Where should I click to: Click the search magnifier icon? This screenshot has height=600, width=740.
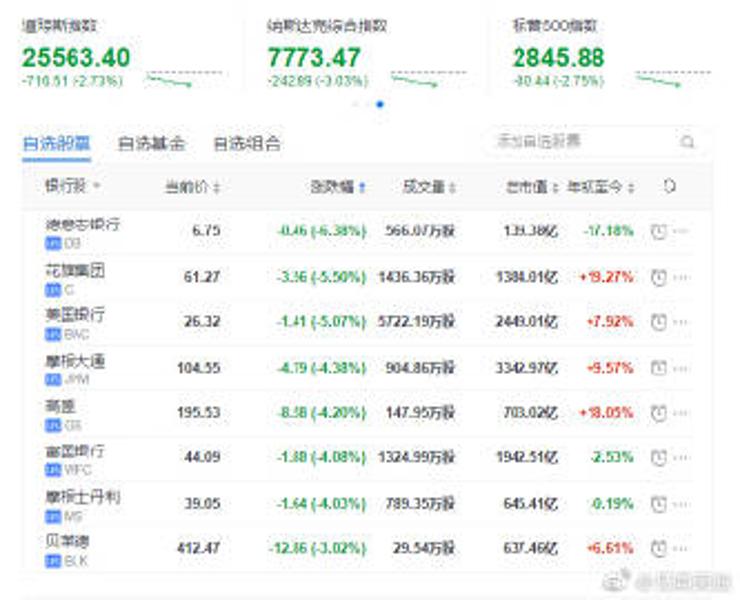[687, 143]
